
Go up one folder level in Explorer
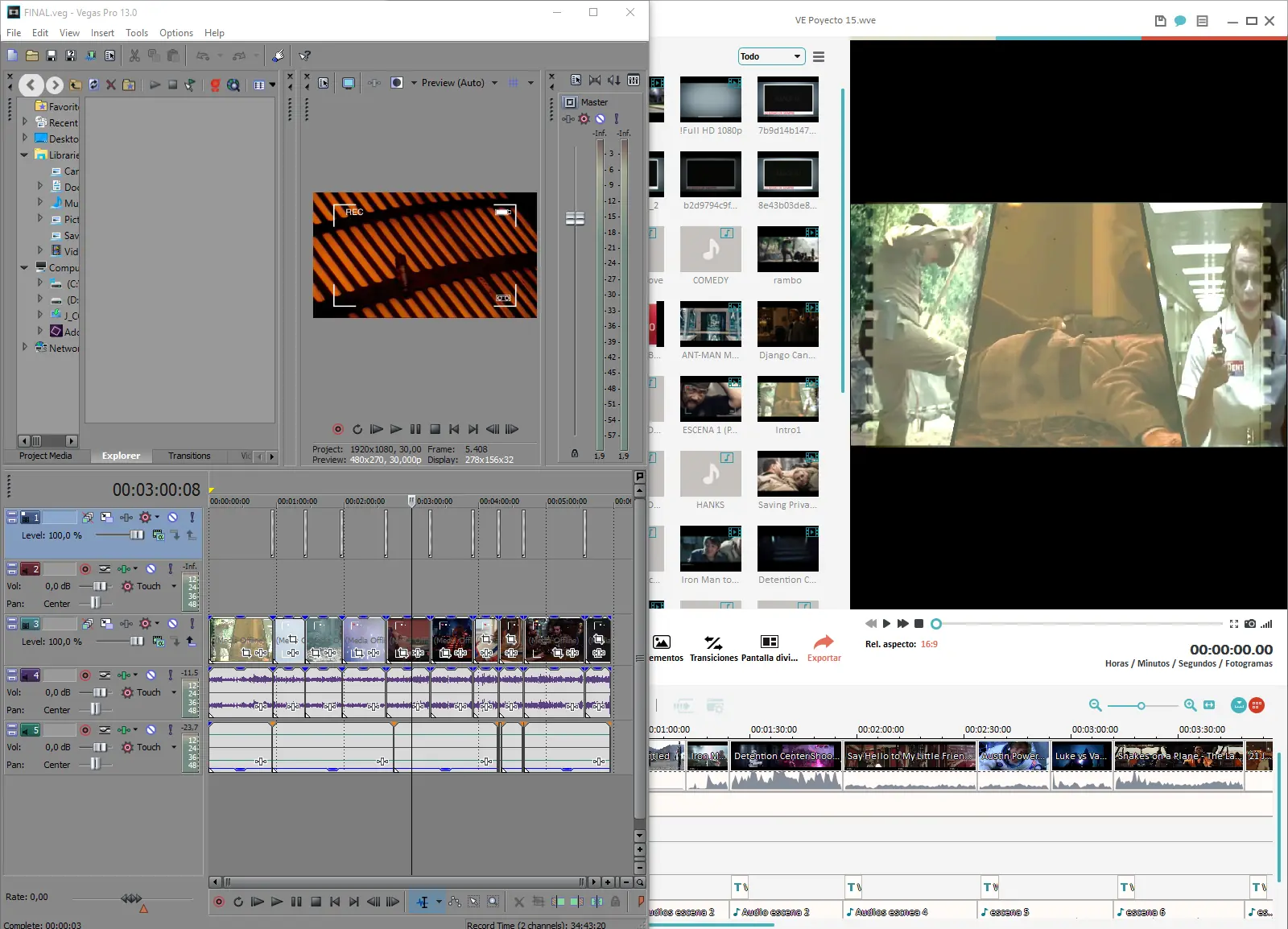pos(75,85)
